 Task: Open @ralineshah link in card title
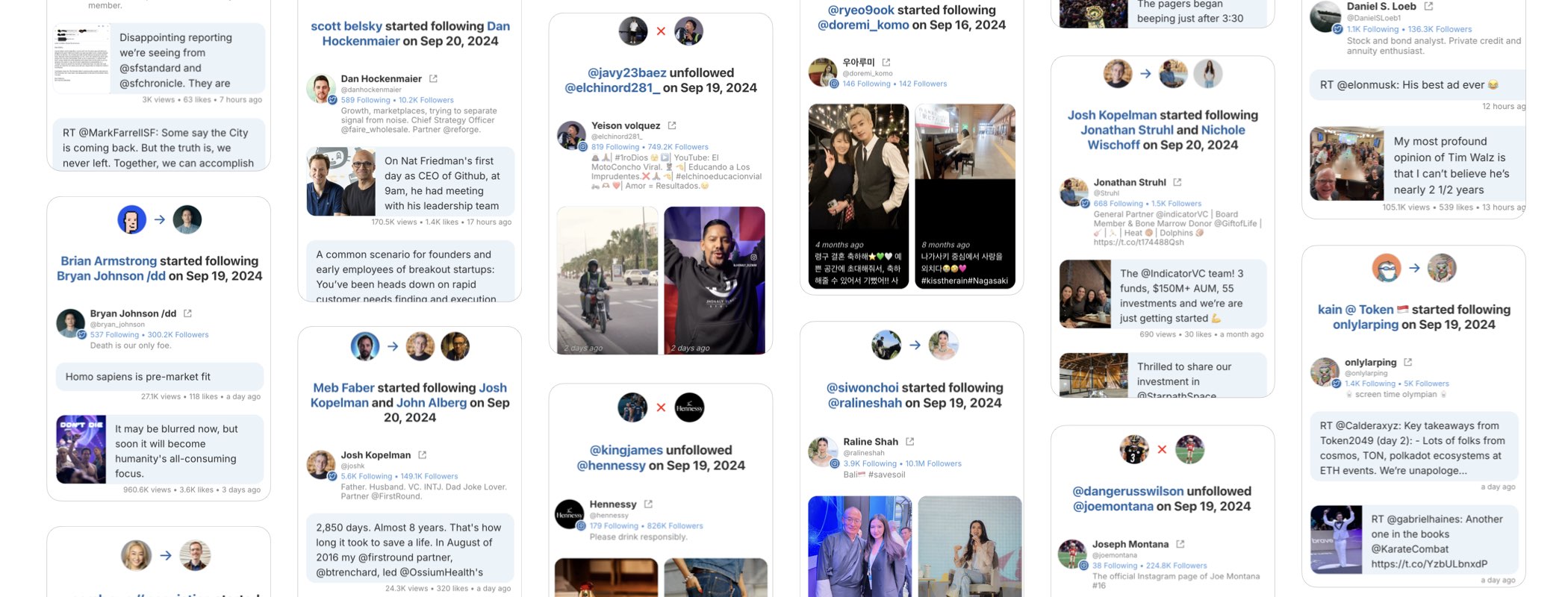click(865, 403)
